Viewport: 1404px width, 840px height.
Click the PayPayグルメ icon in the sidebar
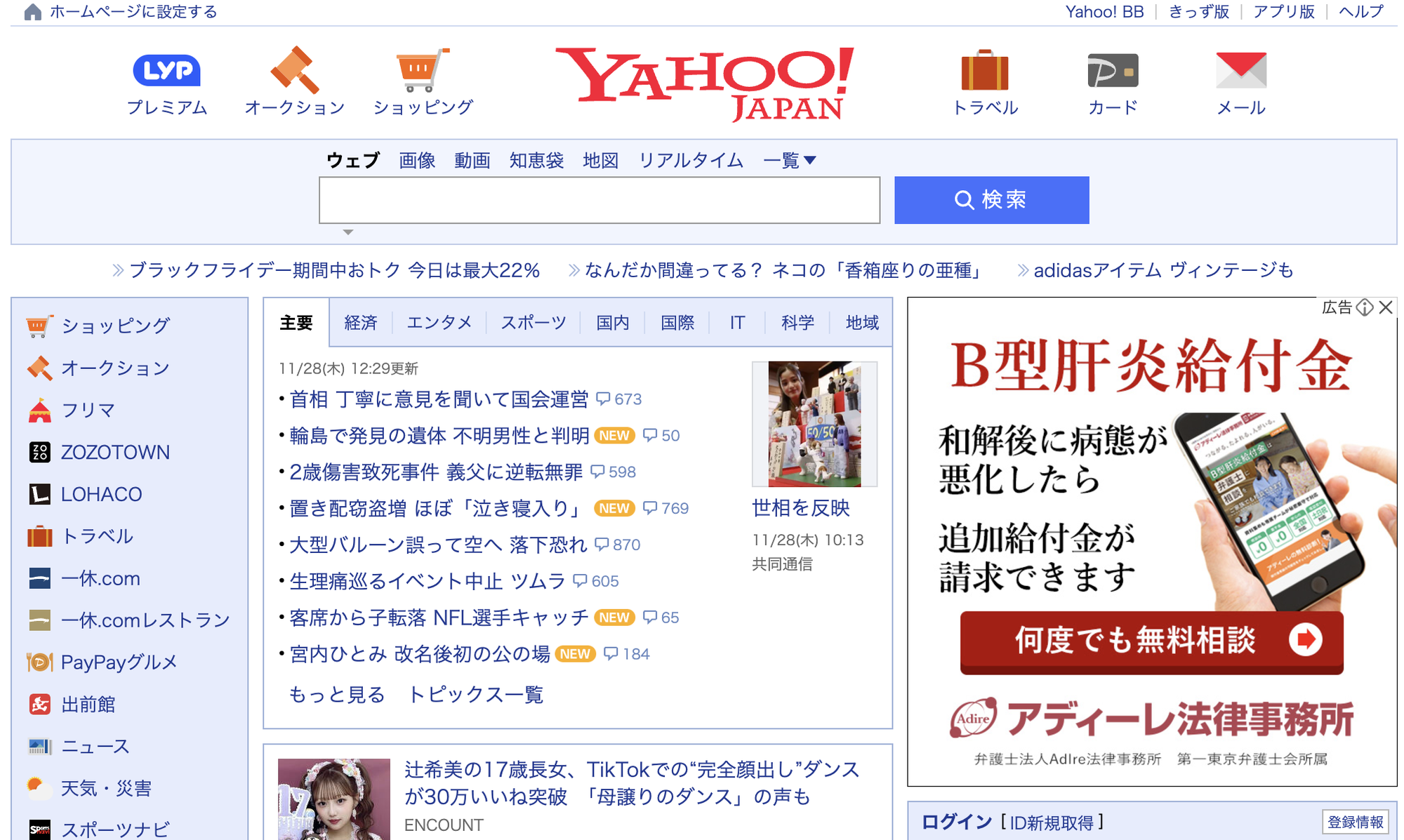pos(39,662)
